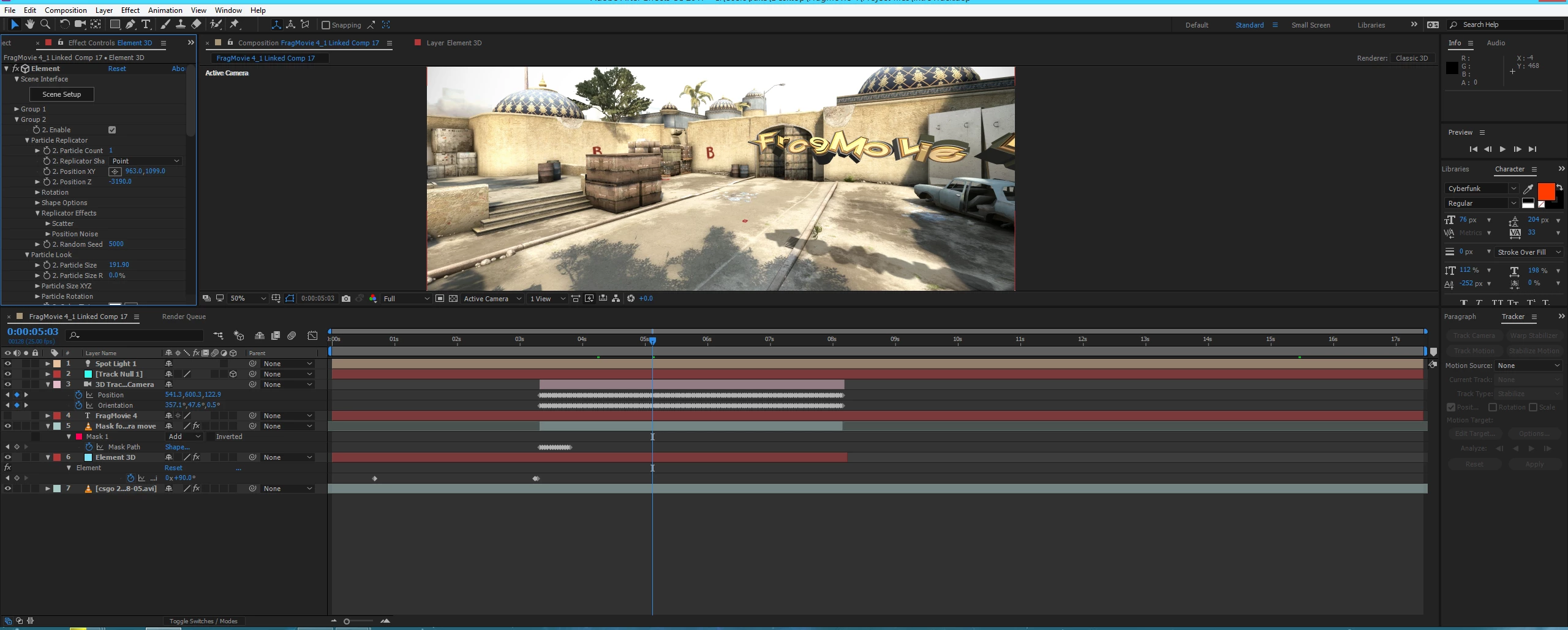
Task: Open the composition flowchart icon
Action: [x=616, y=299]
